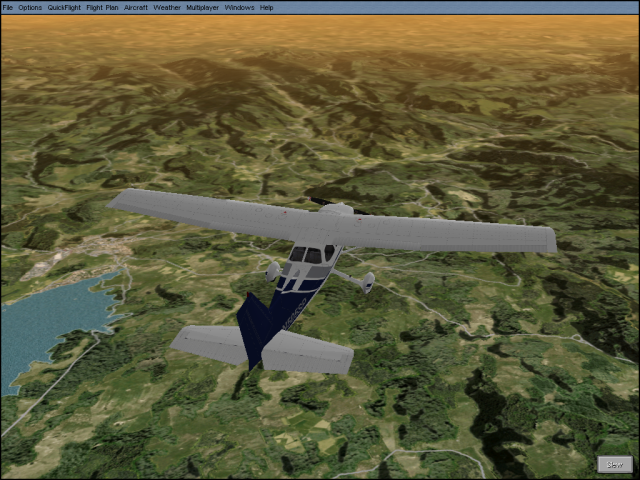Open the Help menu
The image size is (640, 480).
[266, 7]
